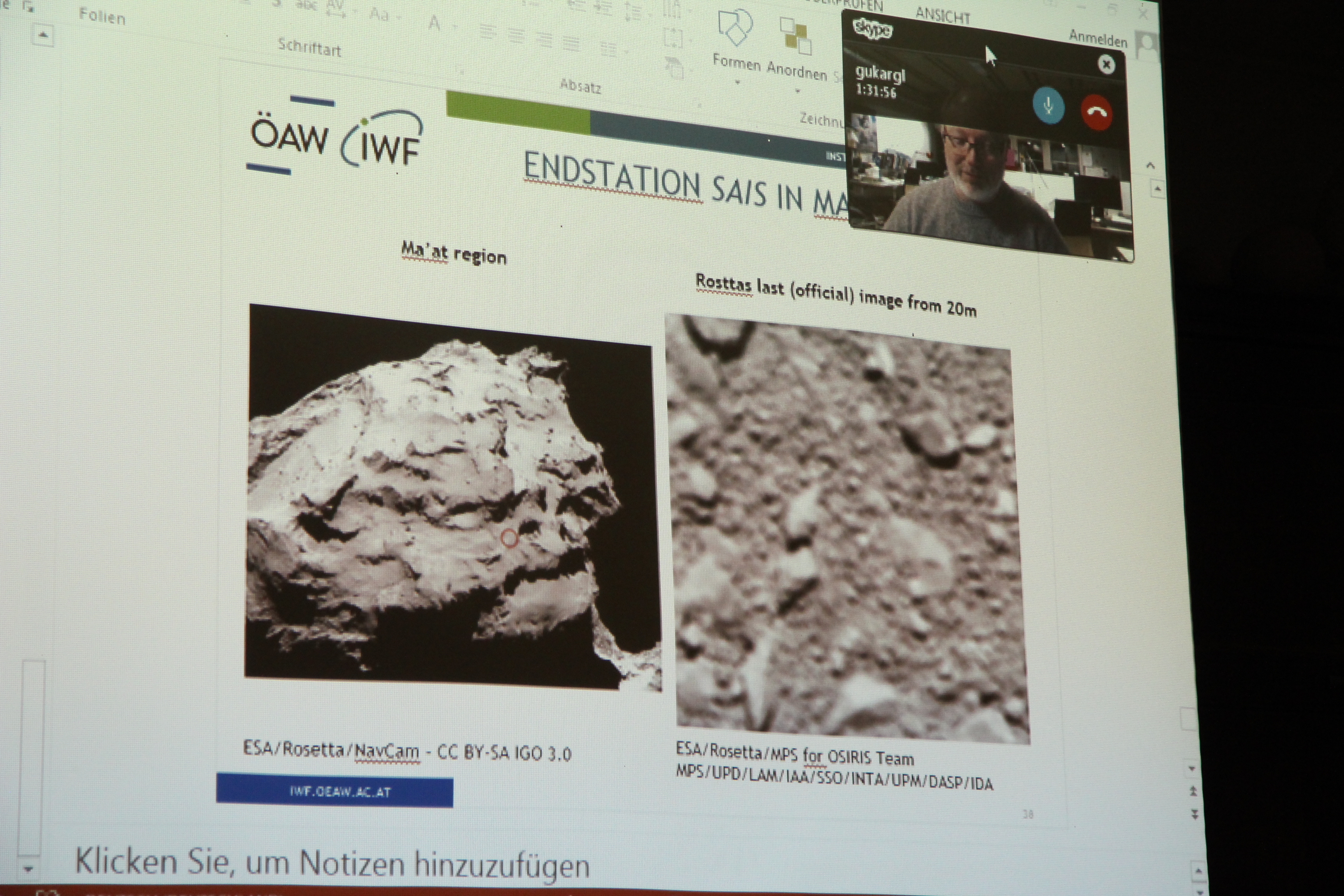Expand the Formen dropdown arrow

pyautogui.click(x=737, y=82)
